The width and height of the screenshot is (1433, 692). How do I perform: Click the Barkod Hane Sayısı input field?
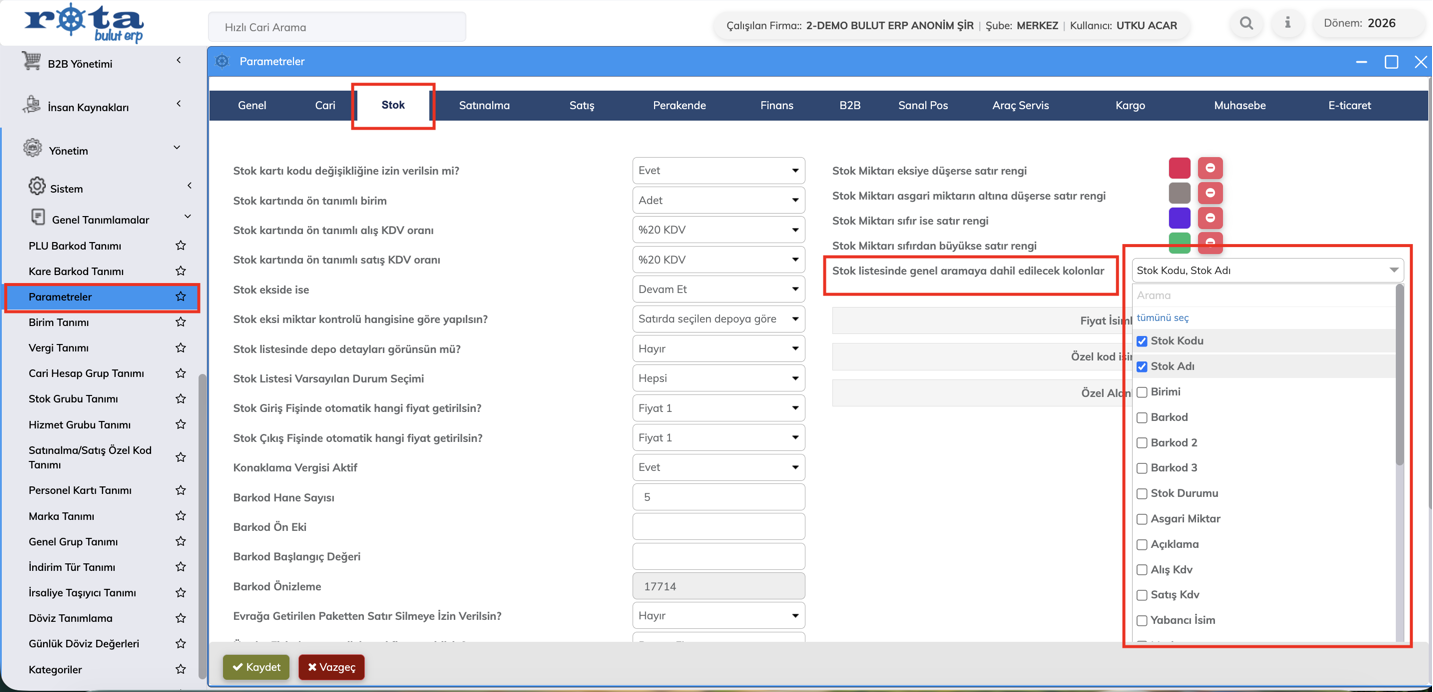click(718, 497)
